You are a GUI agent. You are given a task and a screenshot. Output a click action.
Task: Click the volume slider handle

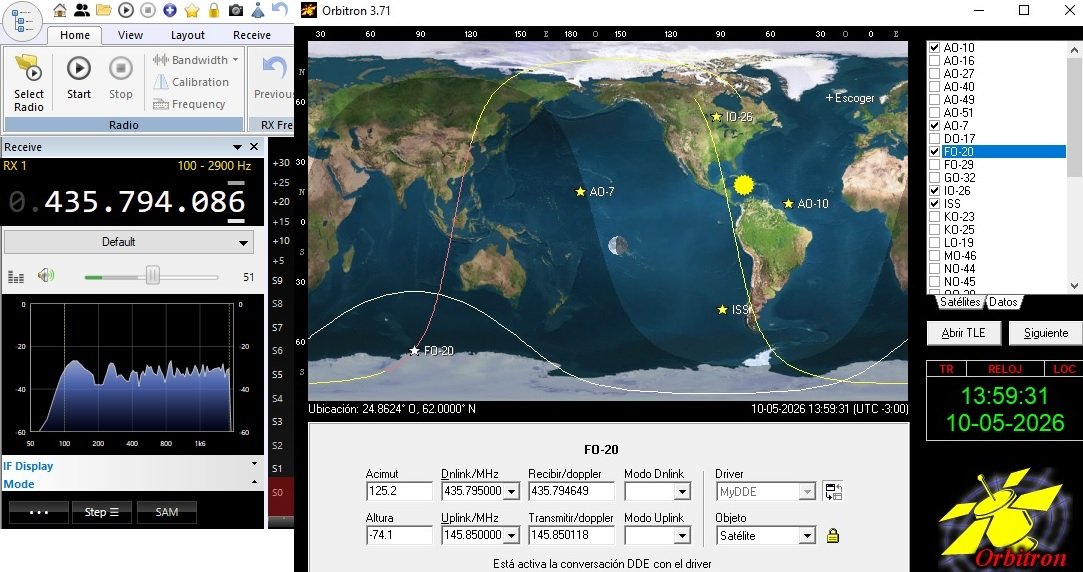153,276
